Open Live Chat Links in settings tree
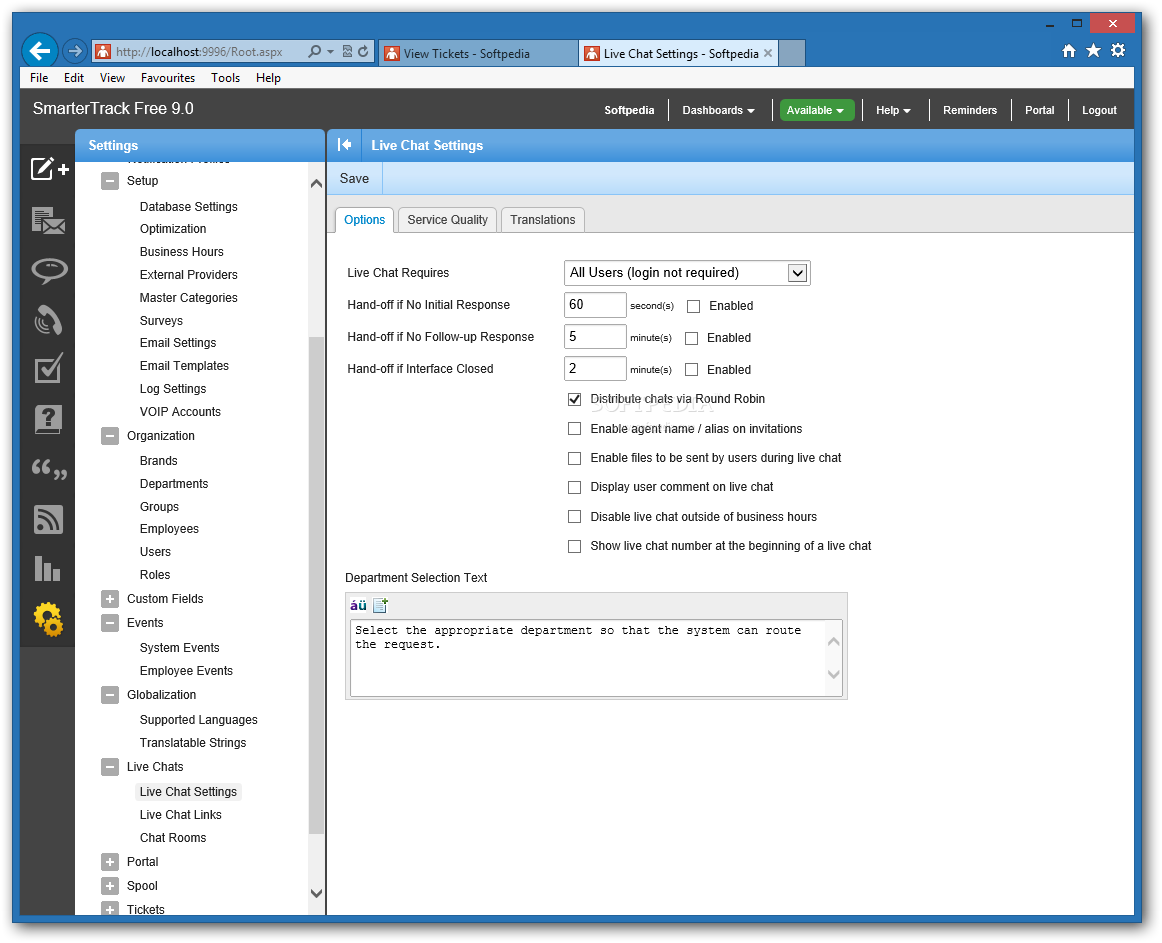 [x=181, y=815]
